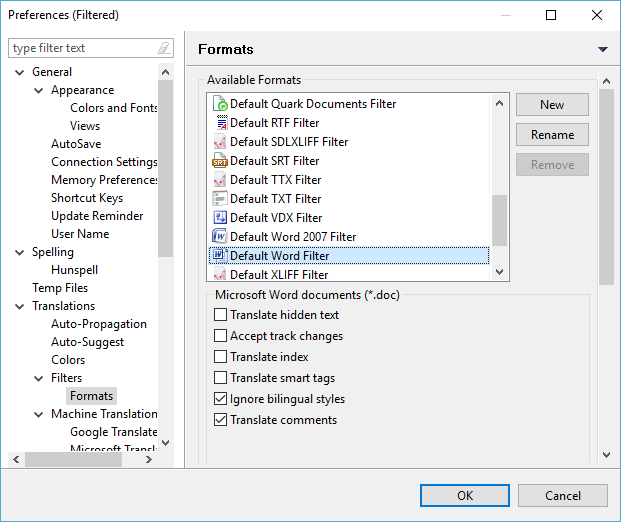Open Auto-Propagation settings
Viewport: 621px width, 522px height.
(99, 324)
